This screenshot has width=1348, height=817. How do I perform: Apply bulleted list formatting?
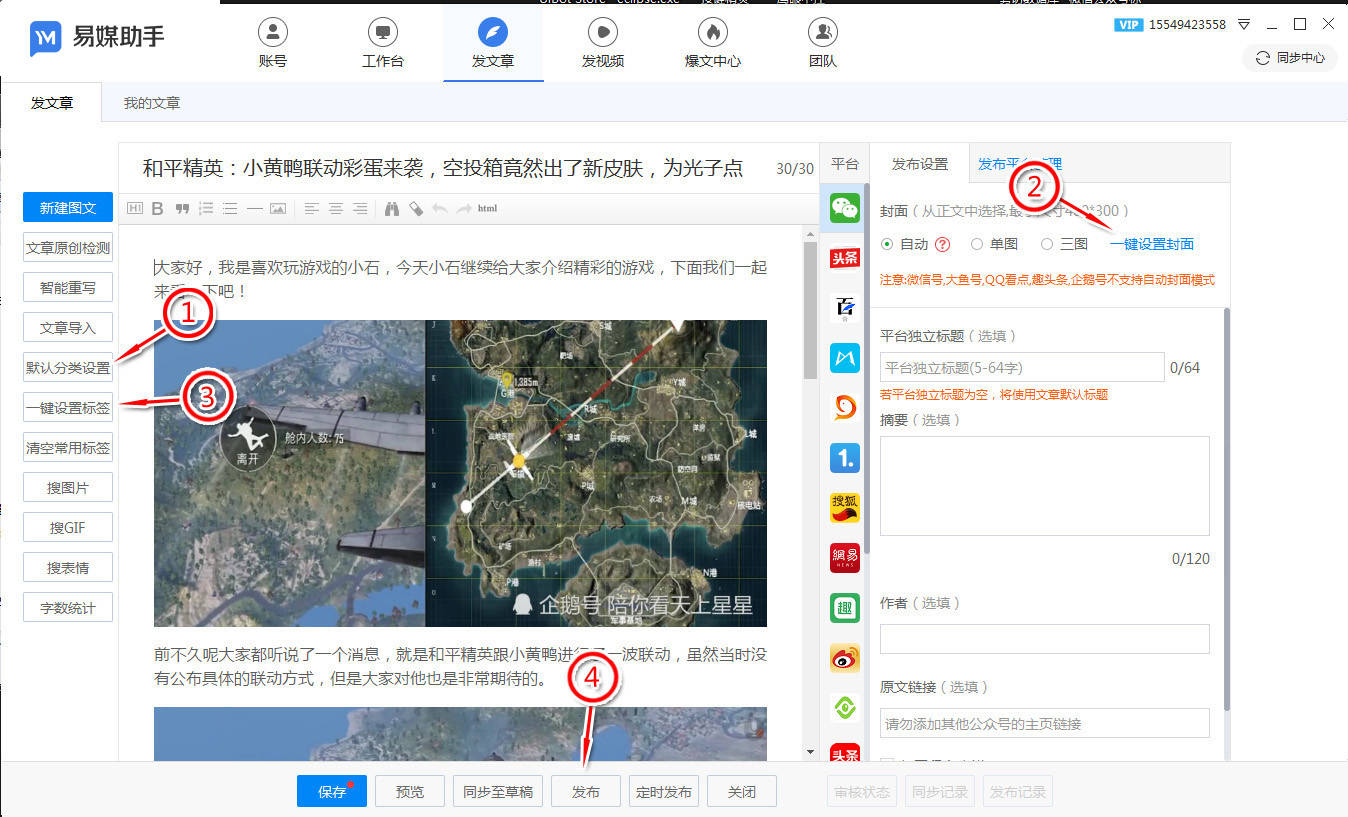tap(230, 208)
